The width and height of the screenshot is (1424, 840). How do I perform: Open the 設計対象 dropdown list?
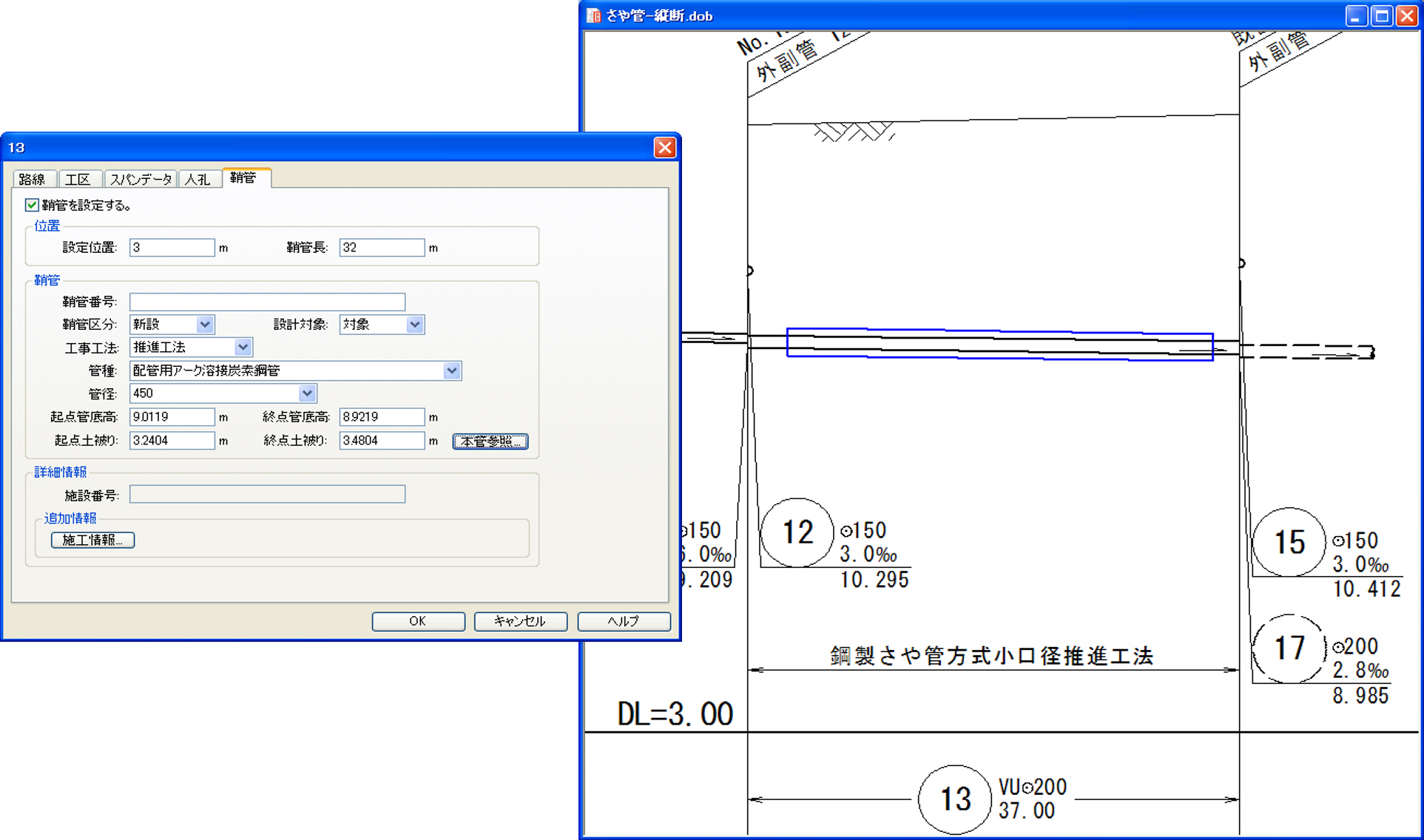pos(415,324)
